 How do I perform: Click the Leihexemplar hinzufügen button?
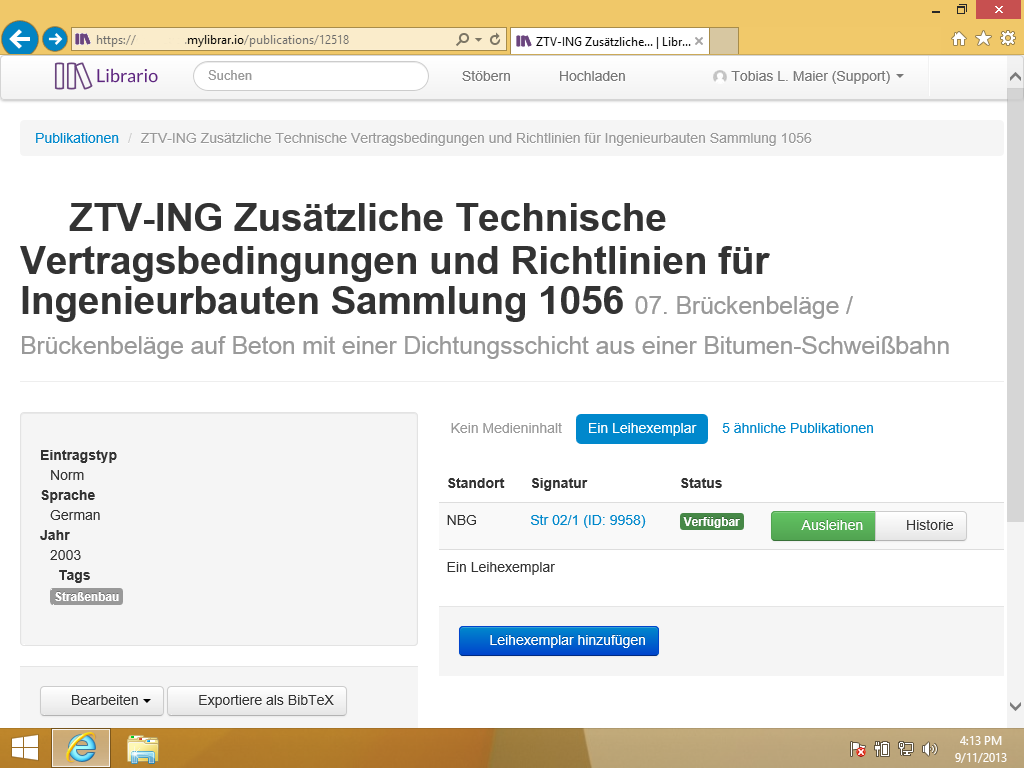[558, 641]
